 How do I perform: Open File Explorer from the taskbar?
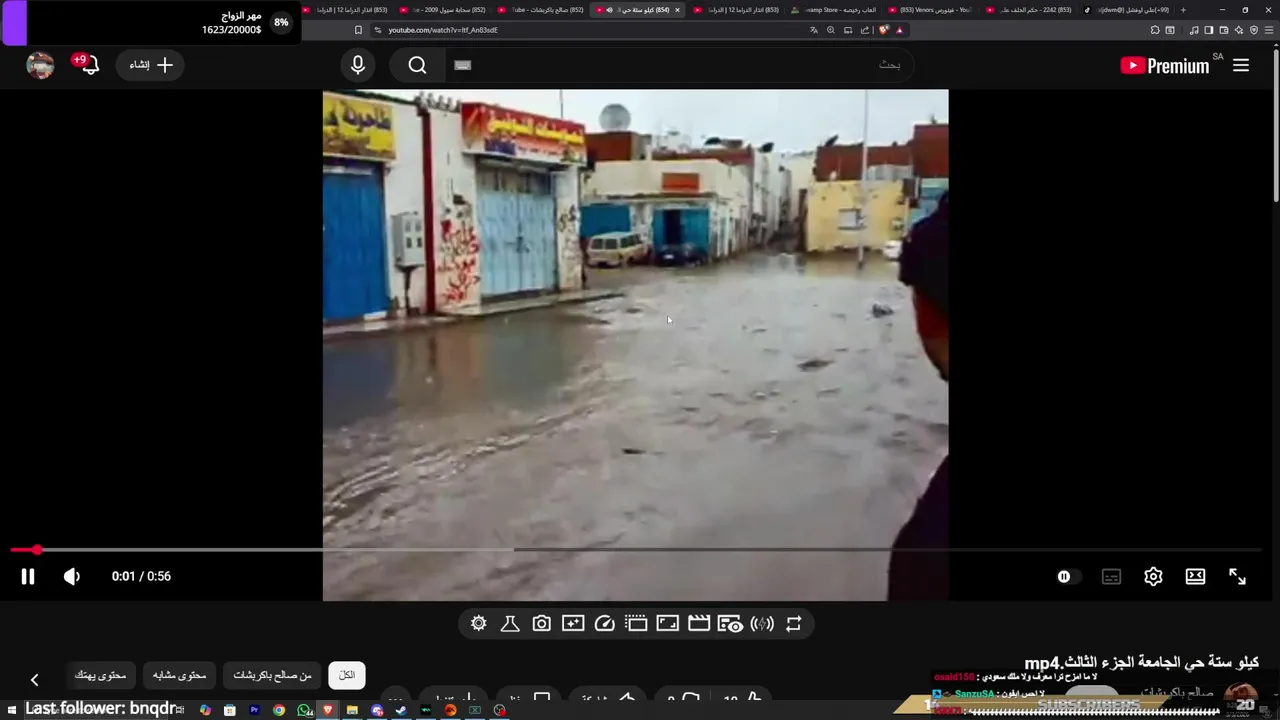tap(352, 710)
